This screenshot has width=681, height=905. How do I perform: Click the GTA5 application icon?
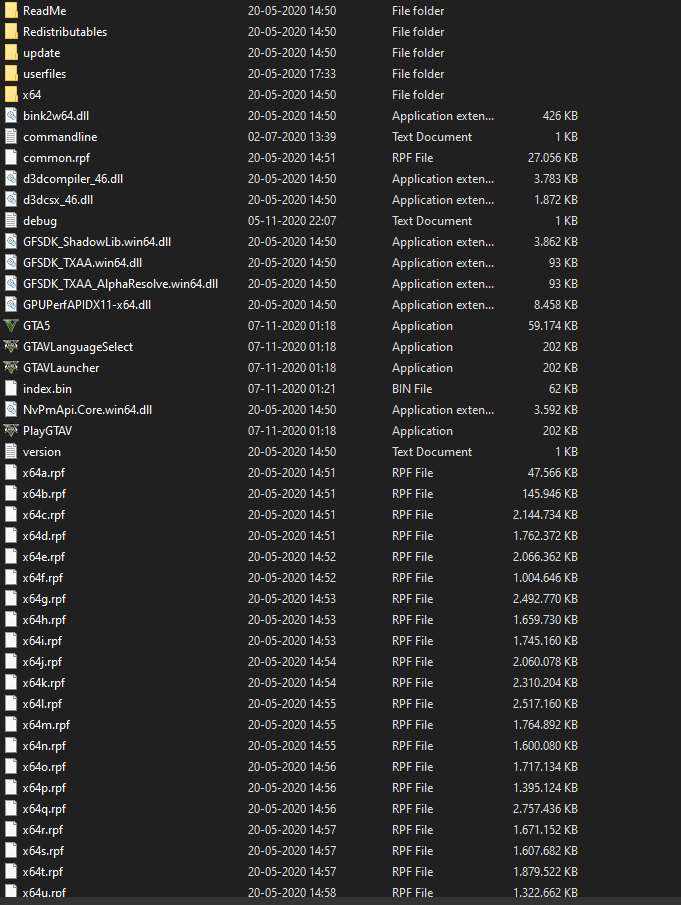click(x=11, y=326)
